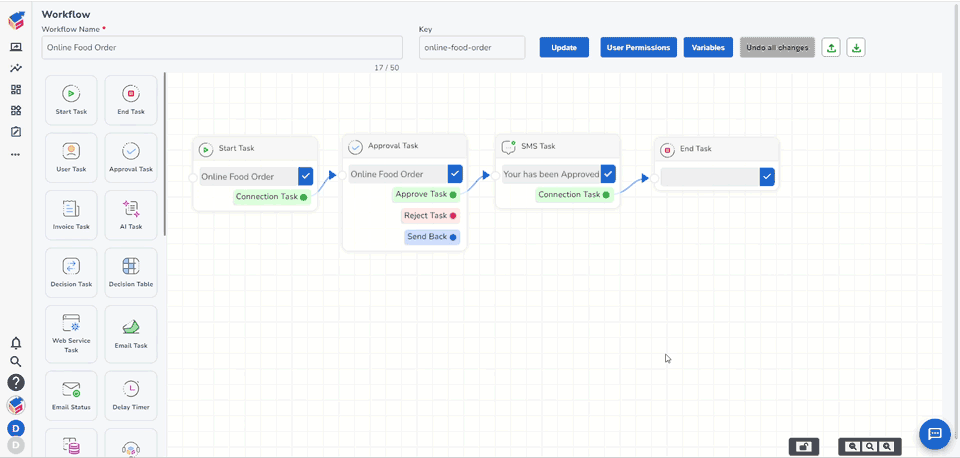Choose the Decision Table icon
Viewport: 960px width, 458px height.
(x=131, y=267)
